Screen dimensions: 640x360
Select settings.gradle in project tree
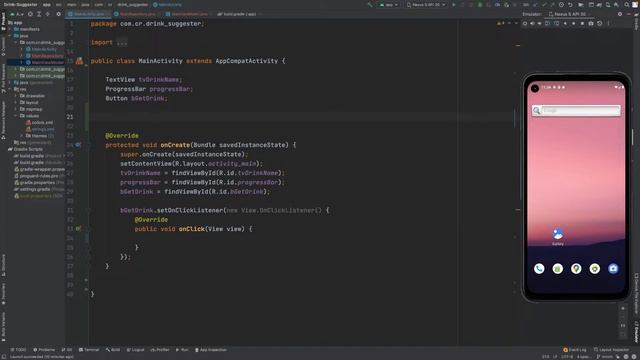39,189
